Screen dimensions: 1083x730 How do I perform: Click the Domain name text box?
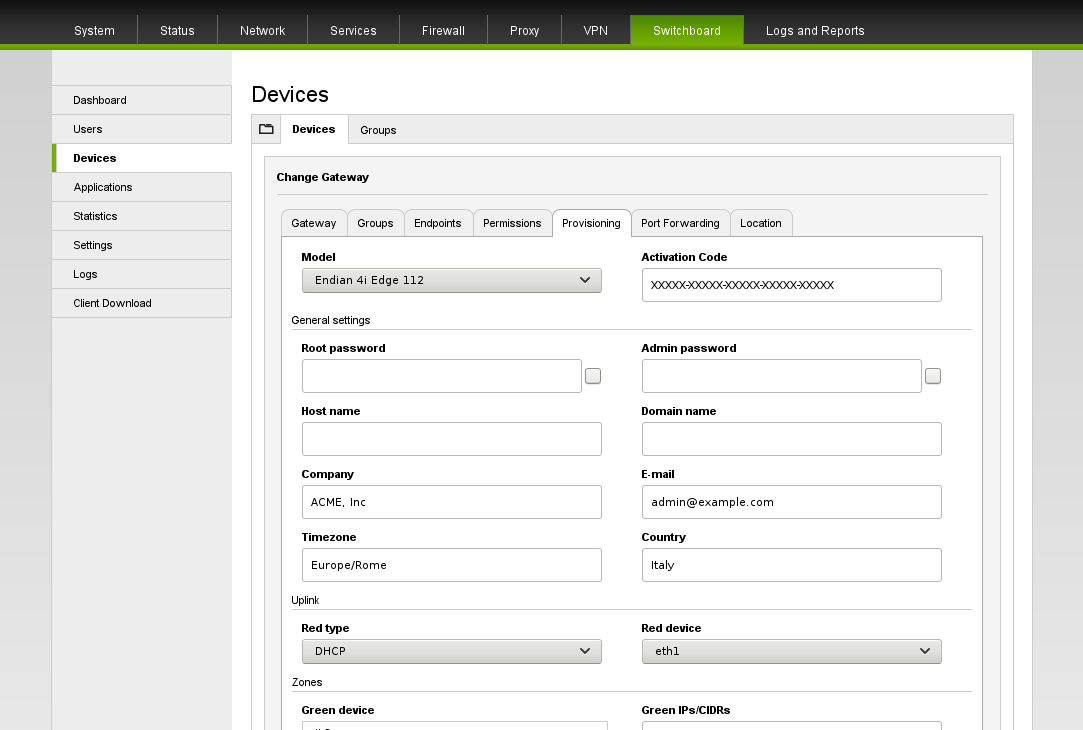(791, 439)
